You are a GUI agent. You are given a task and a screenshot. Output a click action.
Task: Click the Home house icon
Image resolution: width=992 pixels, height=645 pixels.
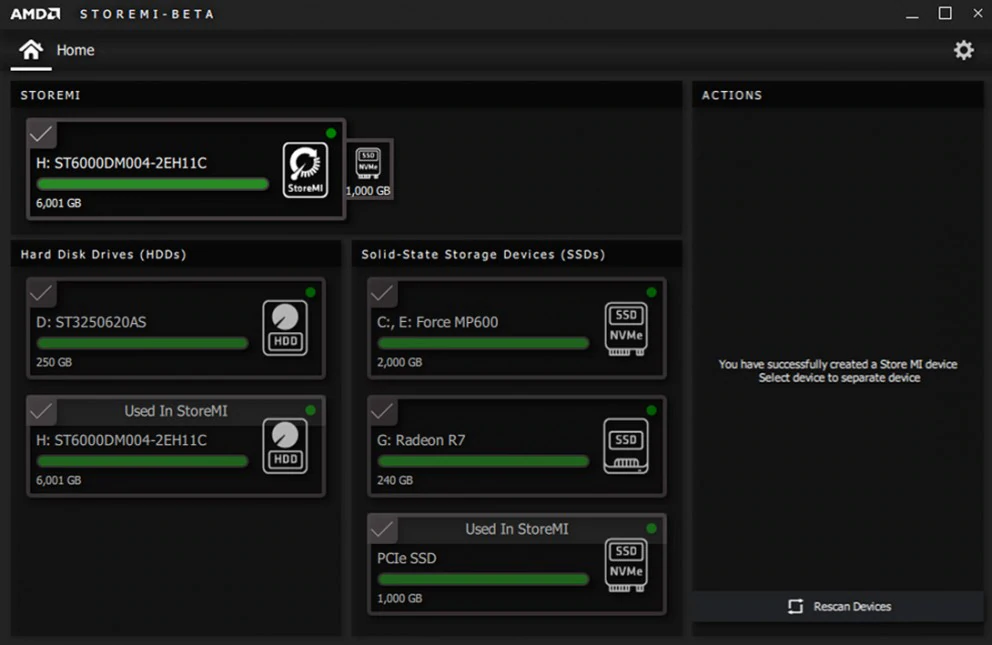coord(31,50)
